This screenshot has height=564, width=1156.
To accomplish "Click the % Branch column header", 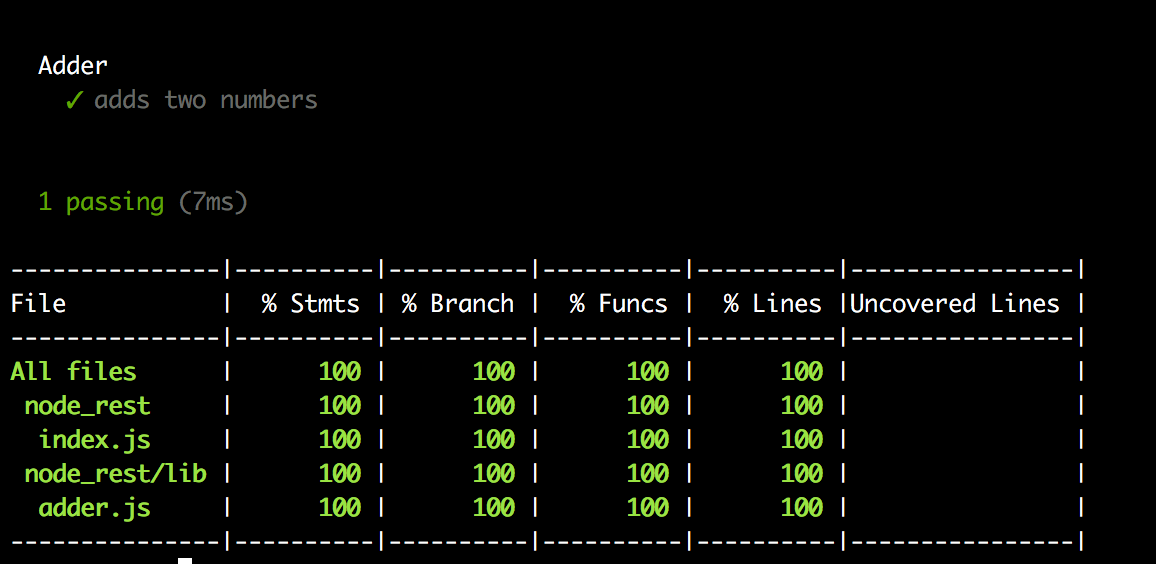I will click(x=458, y=304).
